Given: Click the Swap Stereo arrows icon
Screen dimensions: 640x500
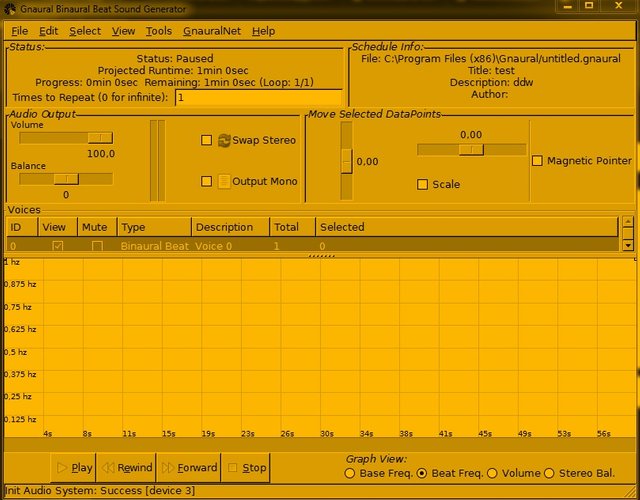Looking at the screenshot, I should click(x=224, y=140).
